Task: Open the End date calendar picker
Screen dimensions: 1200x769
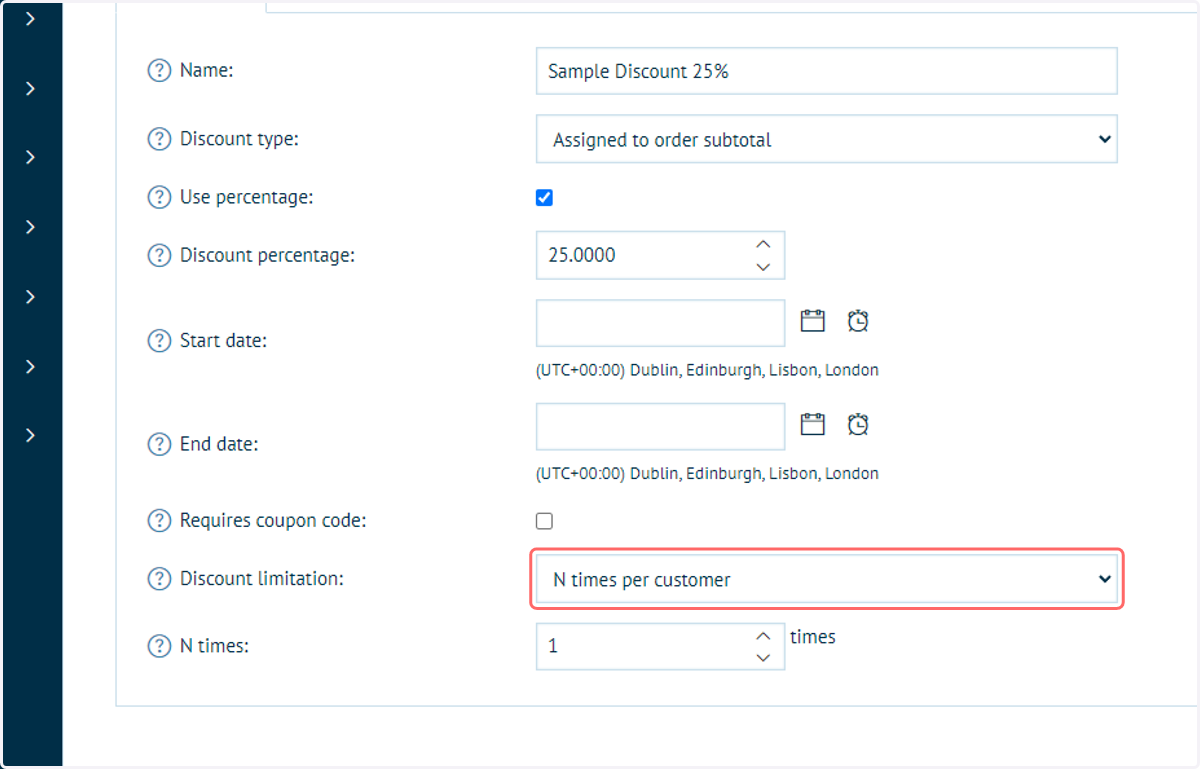Action: pyautogui.click(x=813, y=424)
